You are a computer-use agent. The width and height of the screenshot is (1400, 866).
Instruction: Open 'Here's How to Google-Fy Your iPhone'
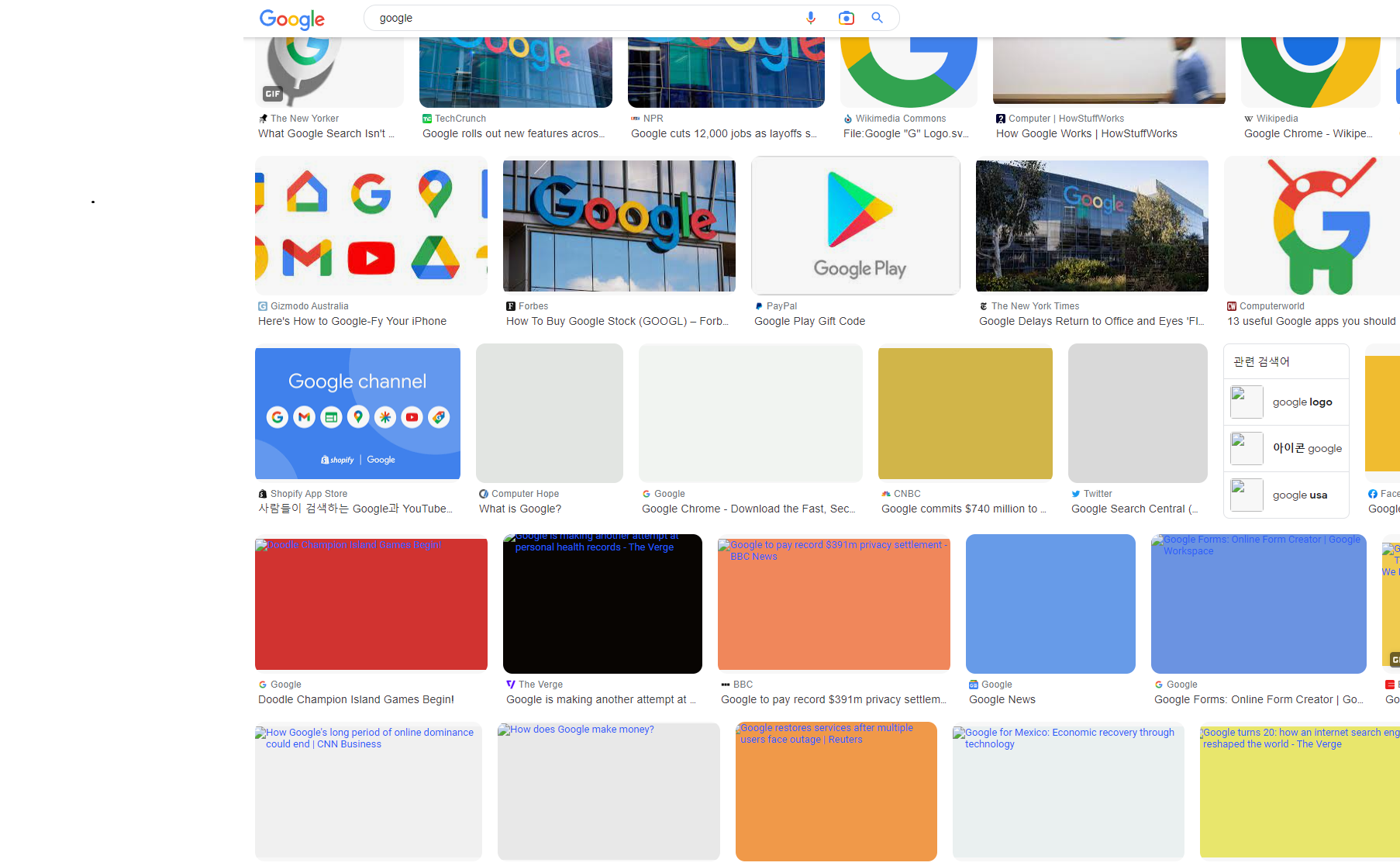coord(353,321)
